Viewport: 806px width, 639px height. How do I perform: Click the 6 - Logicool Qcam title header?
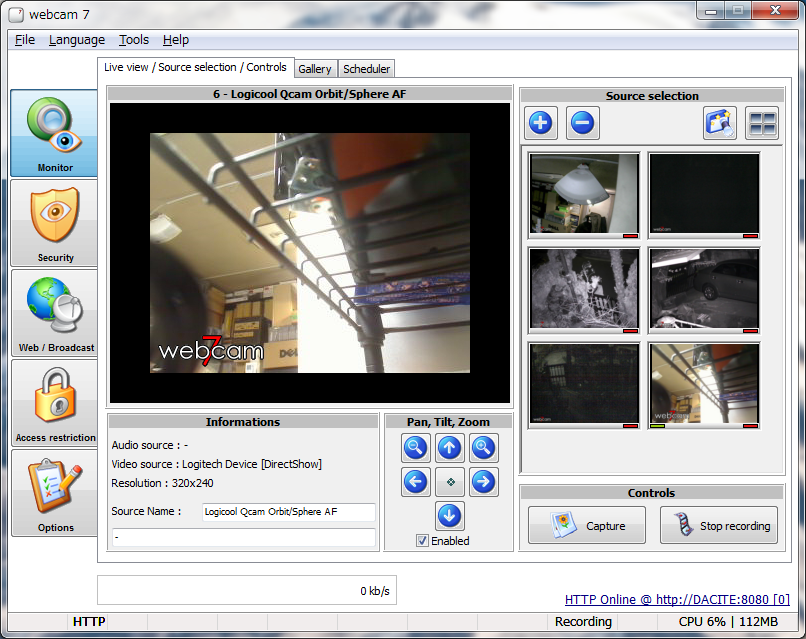[x=309, y=94]
